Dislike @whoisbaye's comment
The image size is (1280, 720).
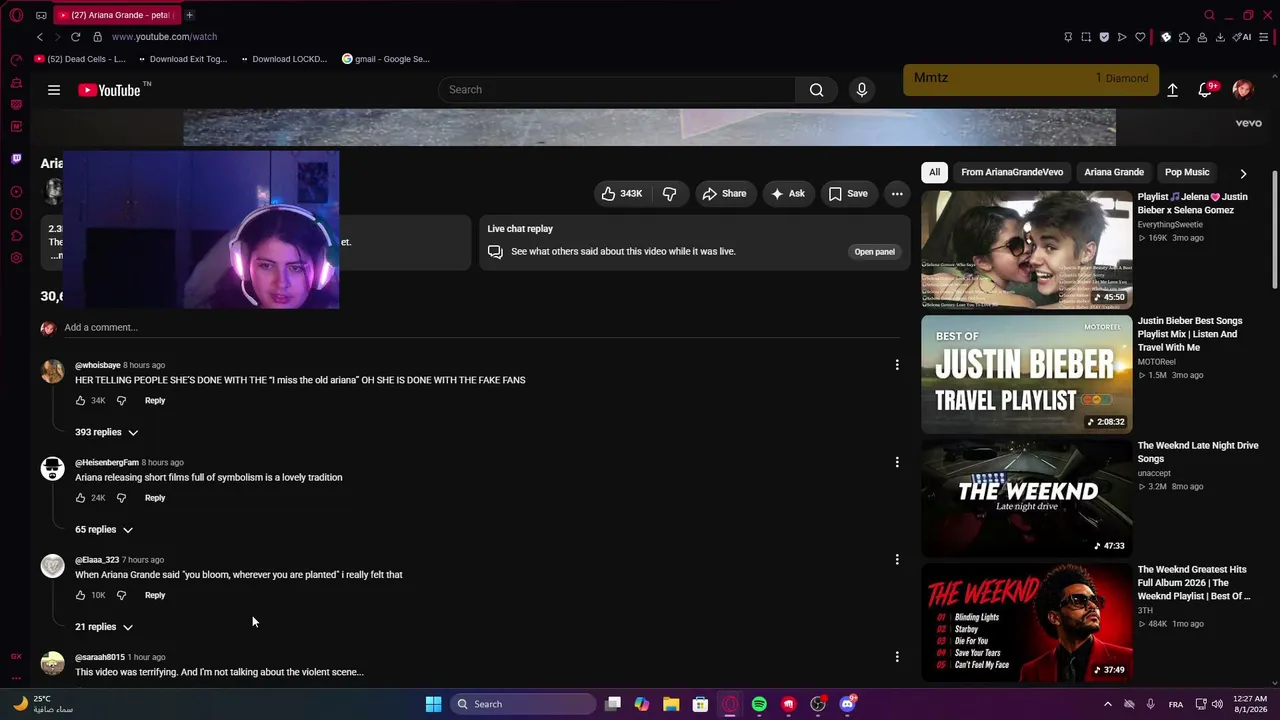[x=121, y=401]
